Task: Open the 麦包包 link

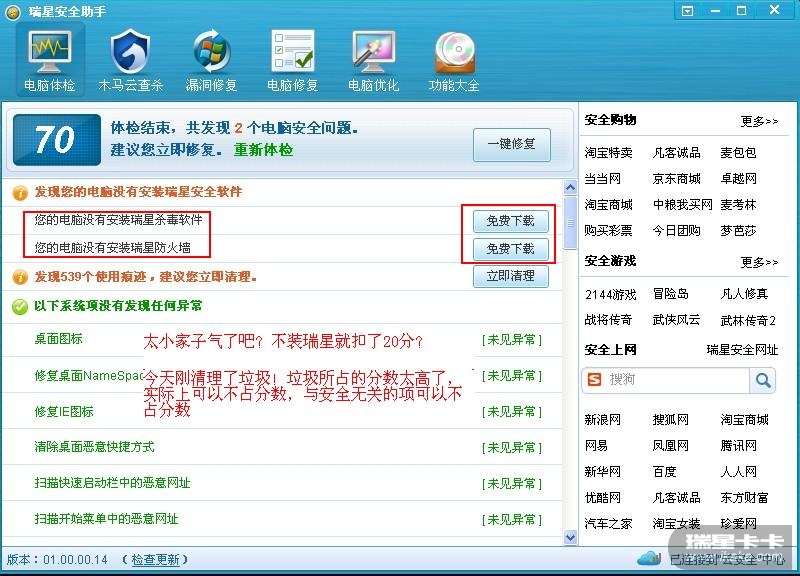Action: pos(738,153)
